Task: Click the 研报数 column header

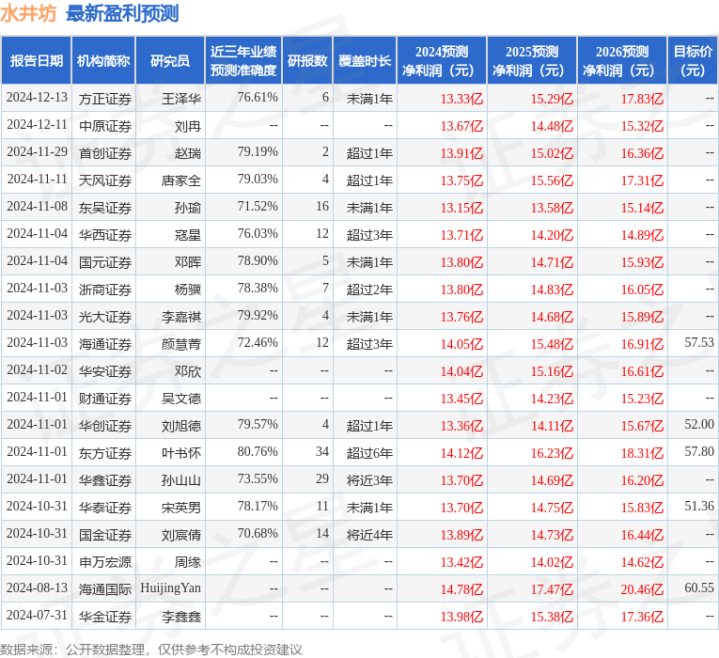Action: coord(308,61)
